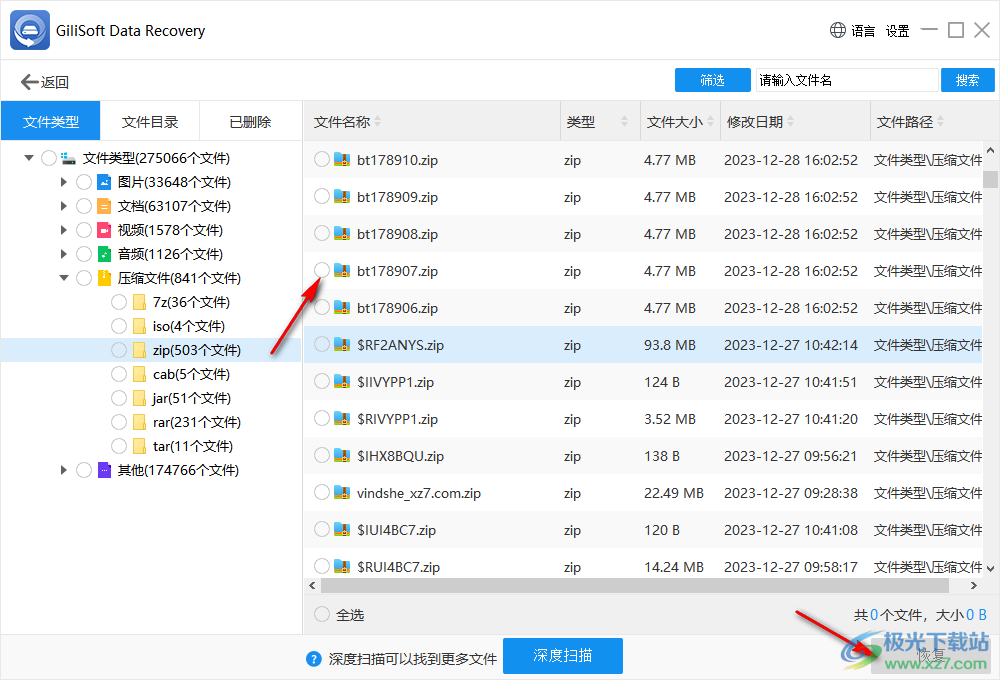1000x680 pixels.
Task: Click the GiliSoft Data Recovery logo icon
Action: pyautogui.click(x=28, y=30)
